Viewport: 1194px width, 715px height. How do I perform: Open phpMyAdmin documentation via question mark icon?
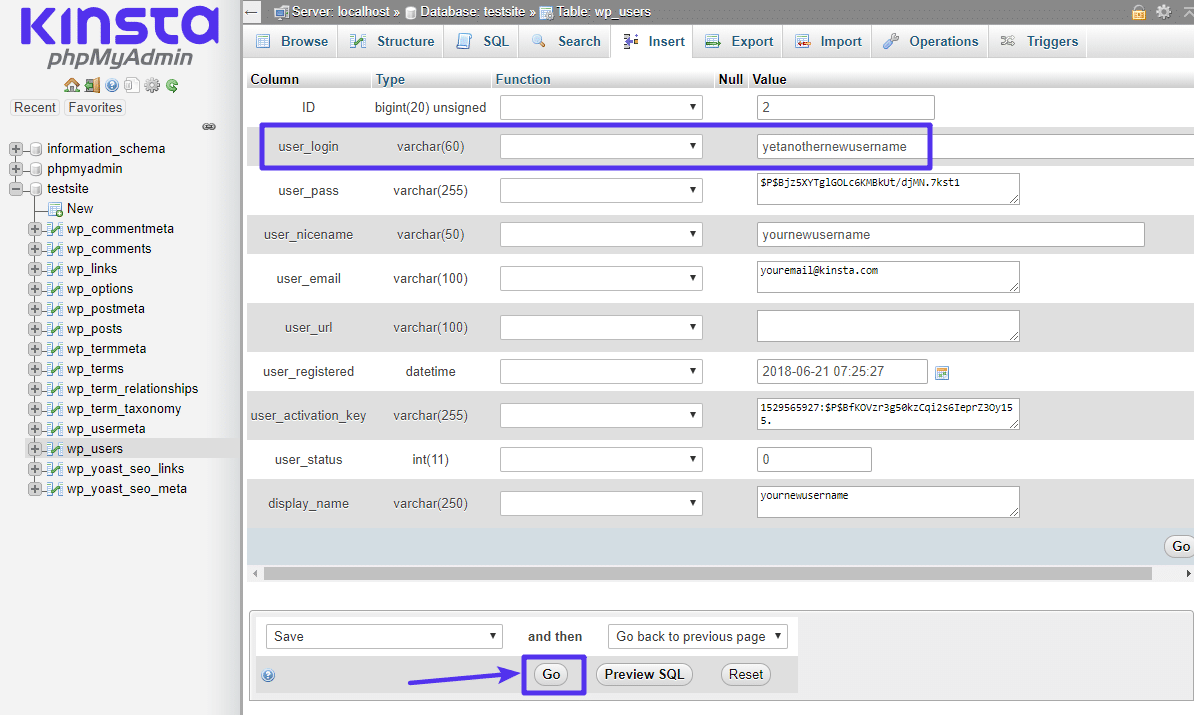coord(111,85)
